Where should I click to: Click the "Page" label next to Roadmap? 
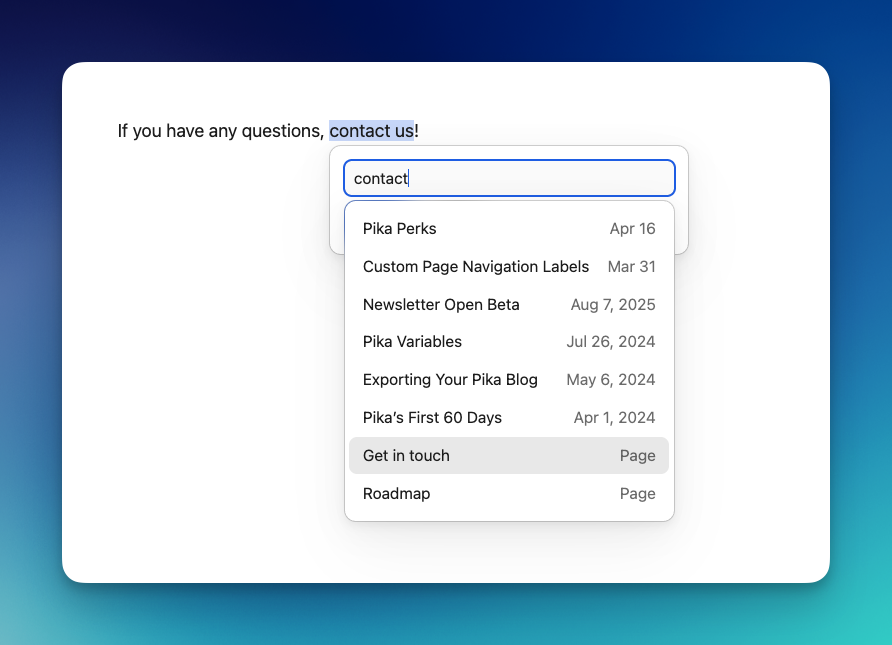637,493
